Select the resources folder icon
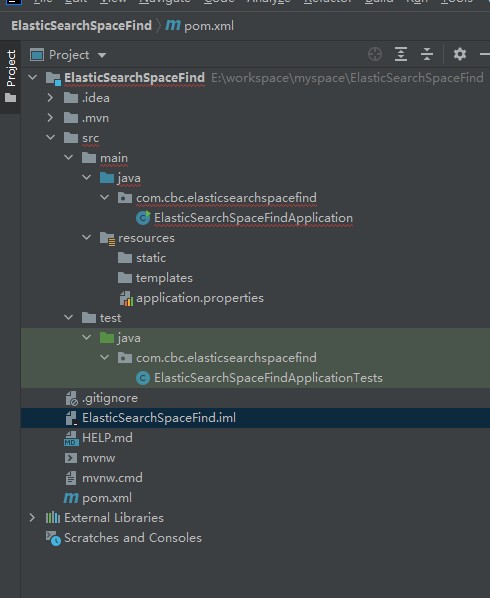The width and height of the screenshot is (490, 598). (x=108, y=238)
